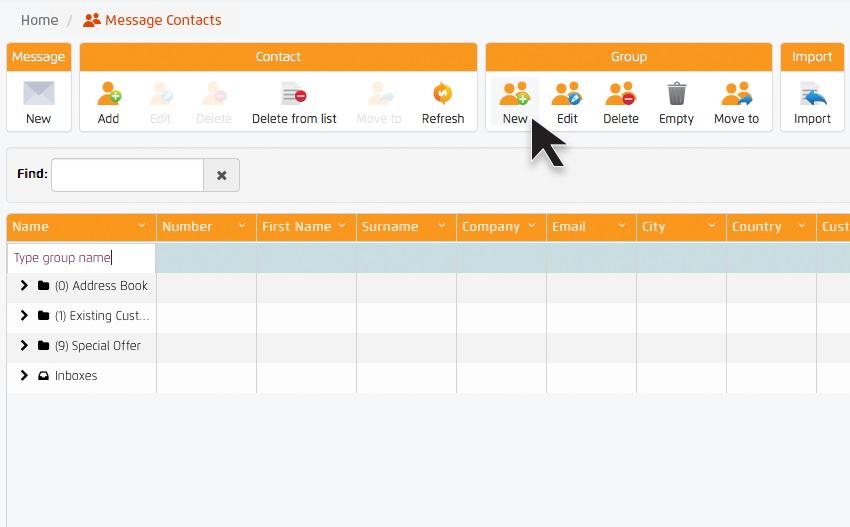The width and height of the screenshot is (850, 527).
Task: Click the contact Move to icon
Action: 379,93
